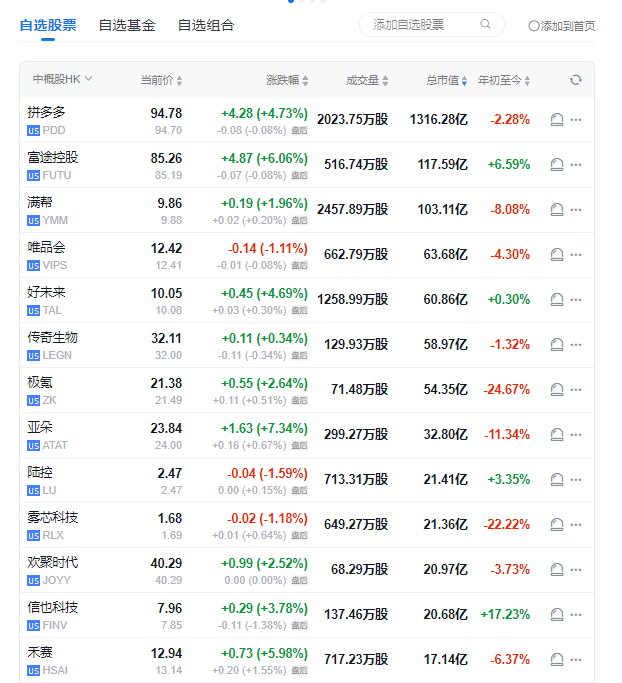Open the 唯品会 stock page
The image size is (622, 683).
46,247
